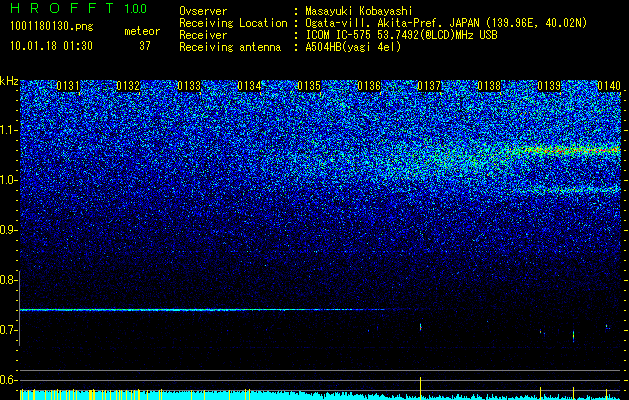Select the file name 1001180130.png
This screenshot has height=400, width=629.
[52, 26]
